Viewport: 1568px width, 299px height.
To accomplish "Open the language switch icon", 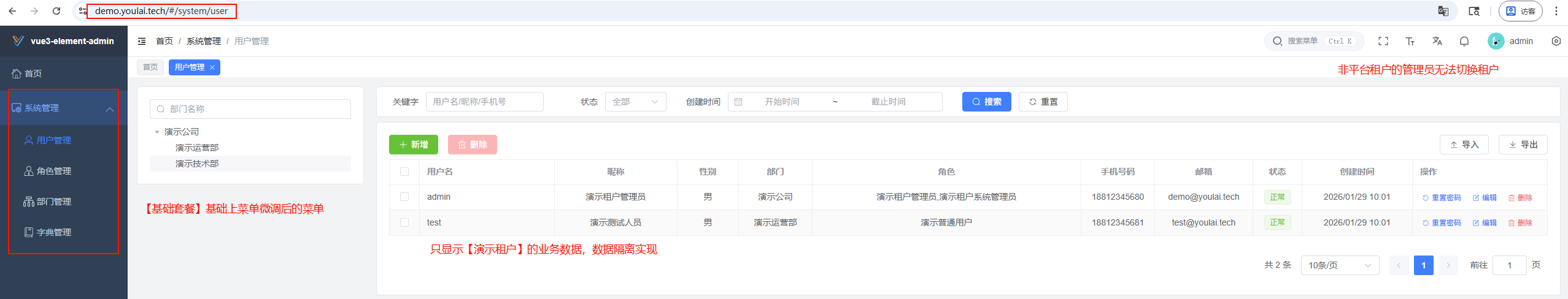I will click(x=1437, y=41).
